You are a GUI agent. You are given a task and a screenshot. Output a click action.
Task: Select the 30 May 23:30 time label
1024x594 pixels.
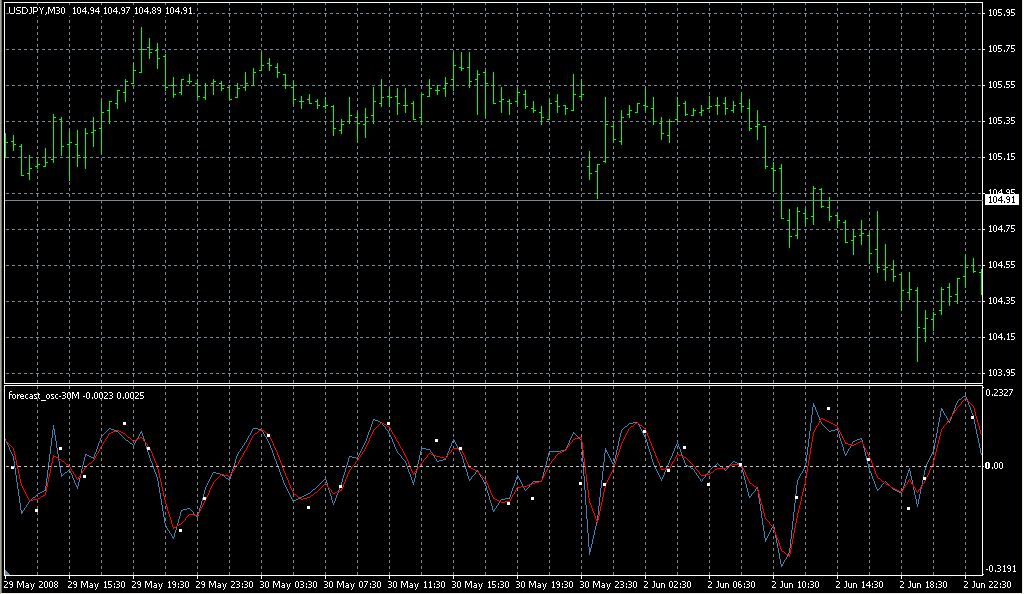[x=610, y=584]
